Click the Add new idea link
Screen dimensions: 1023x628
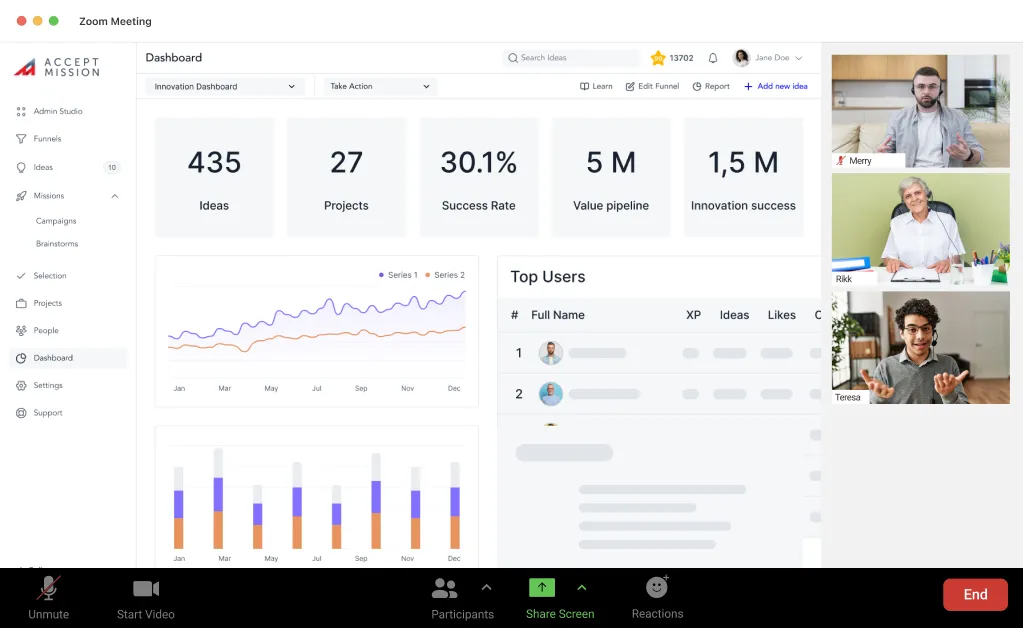pos(776,87)
